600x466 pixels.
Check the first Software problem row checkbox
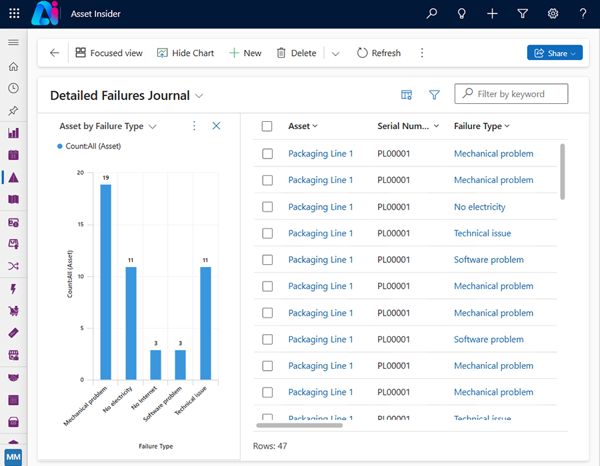click(x=267, y=260)
